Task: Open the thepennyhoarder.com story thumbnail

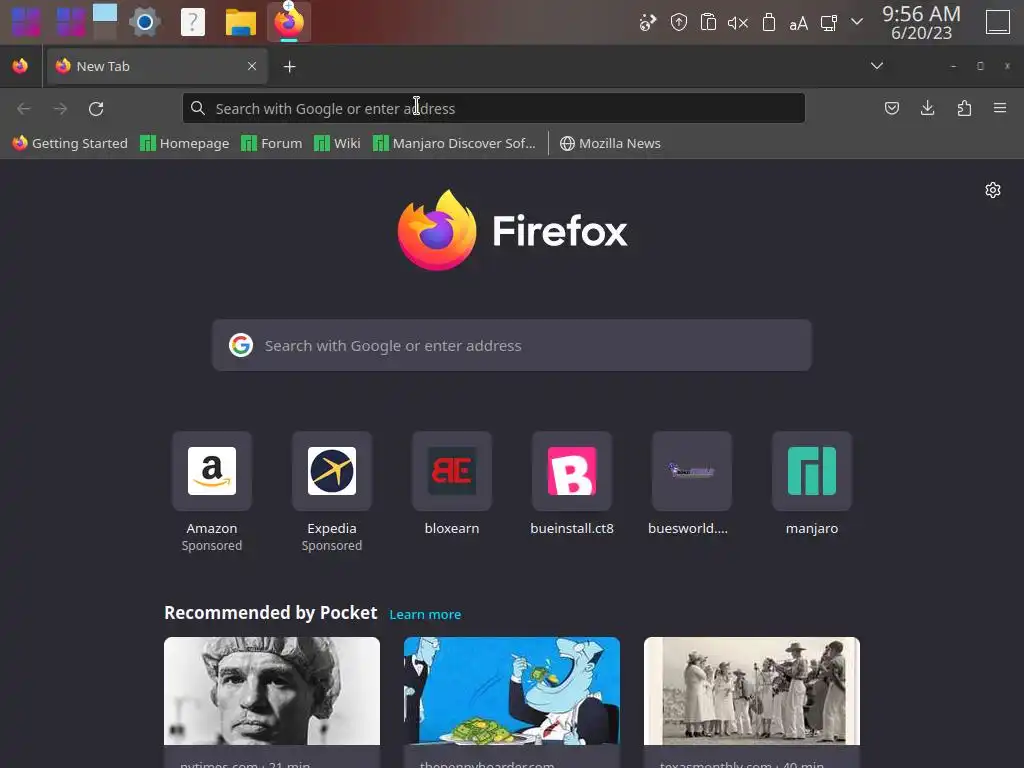Action: coord(512,691)
